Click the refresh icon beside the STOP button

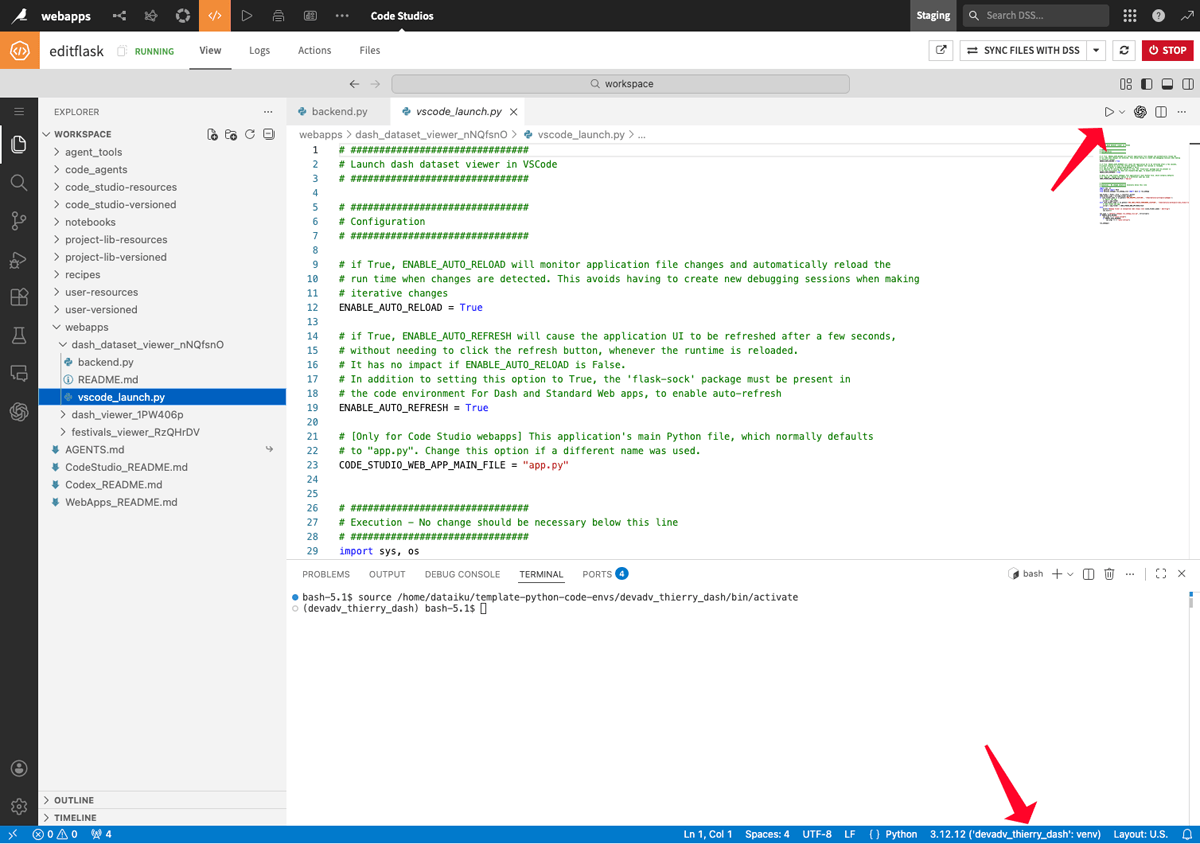tap(1125, 50)
